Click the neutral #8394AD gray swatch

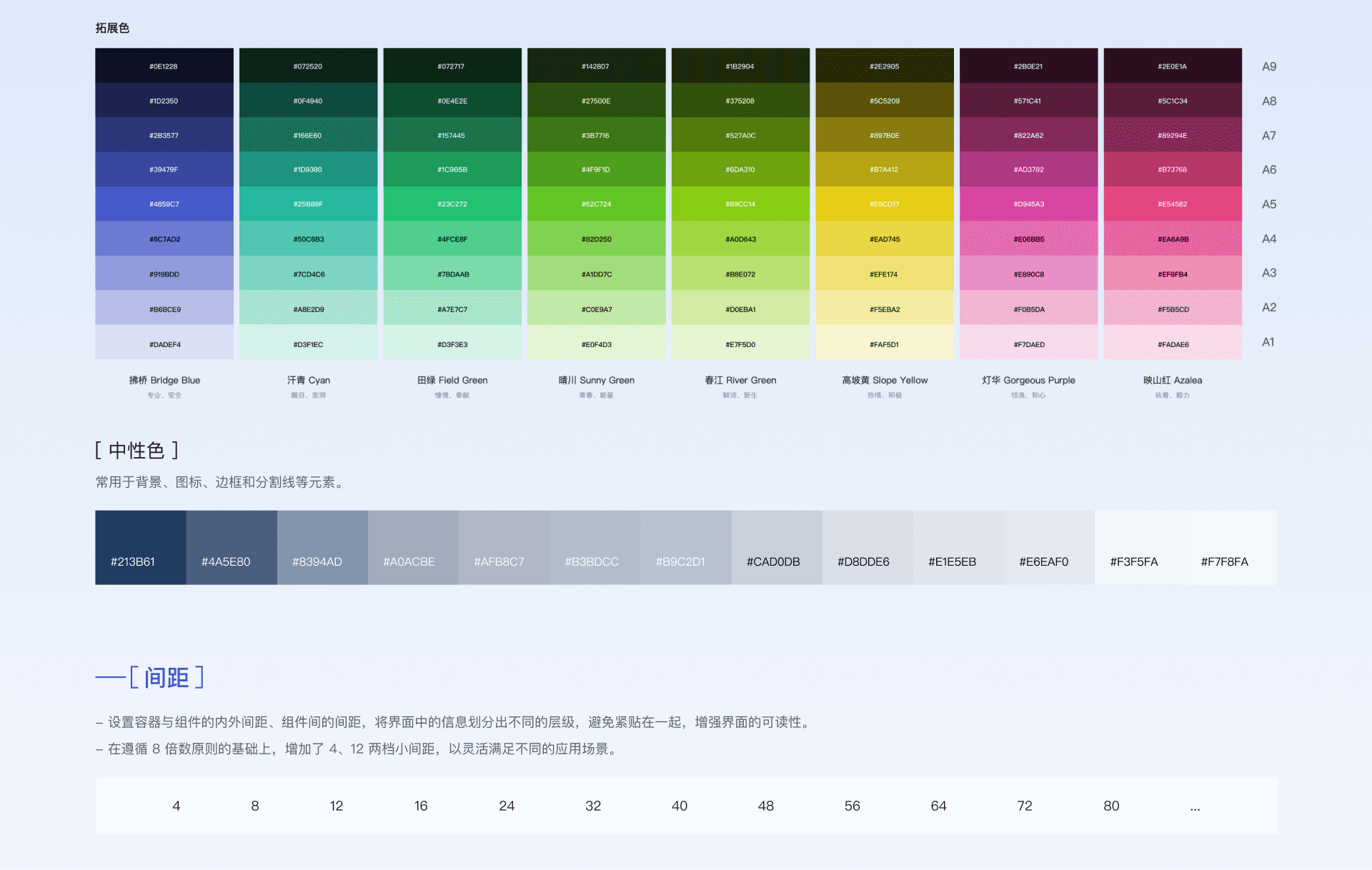click(x=322, y=547)
